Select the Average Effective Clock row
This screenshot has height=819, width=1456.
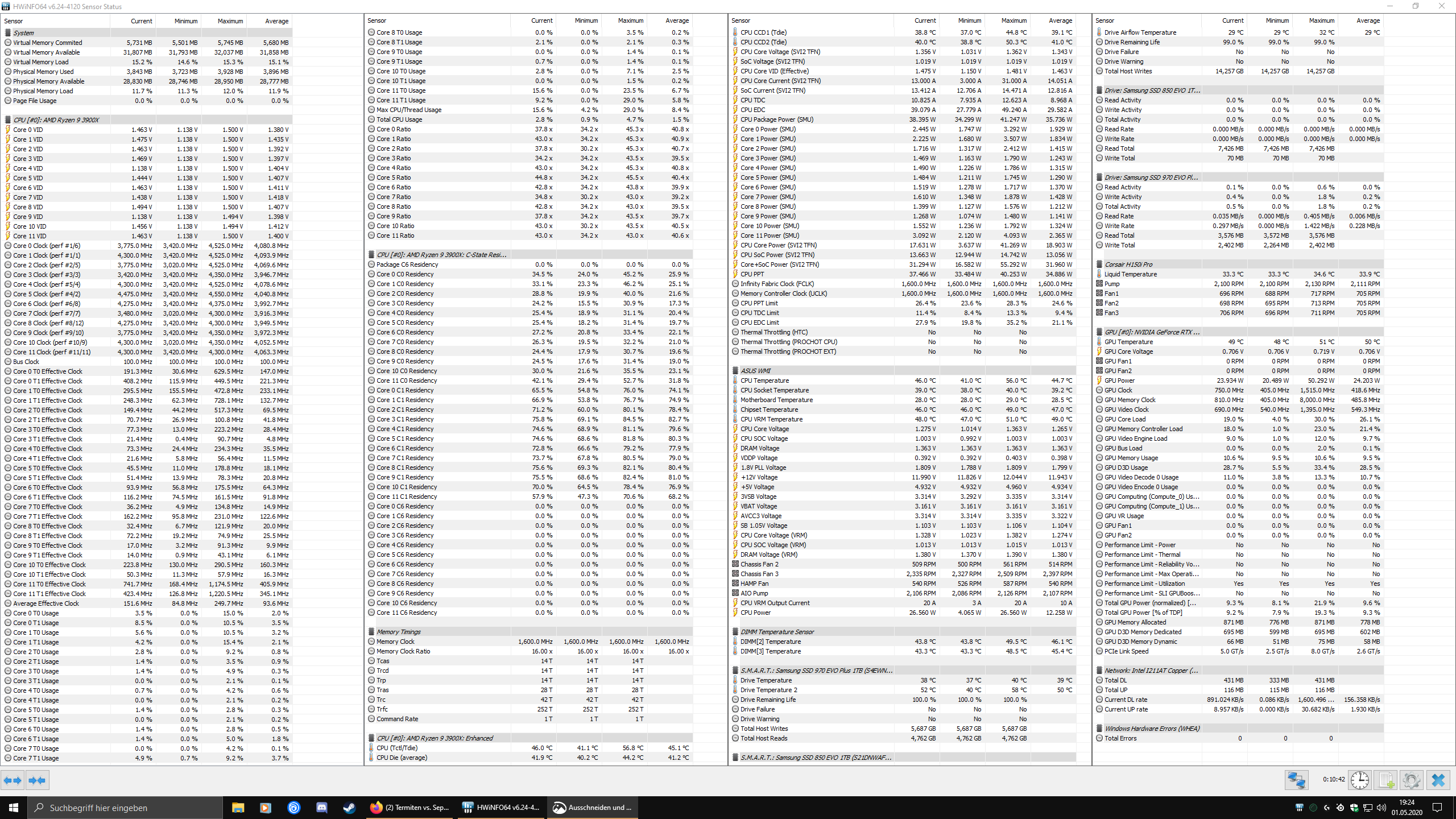click(x=148, y=603)
